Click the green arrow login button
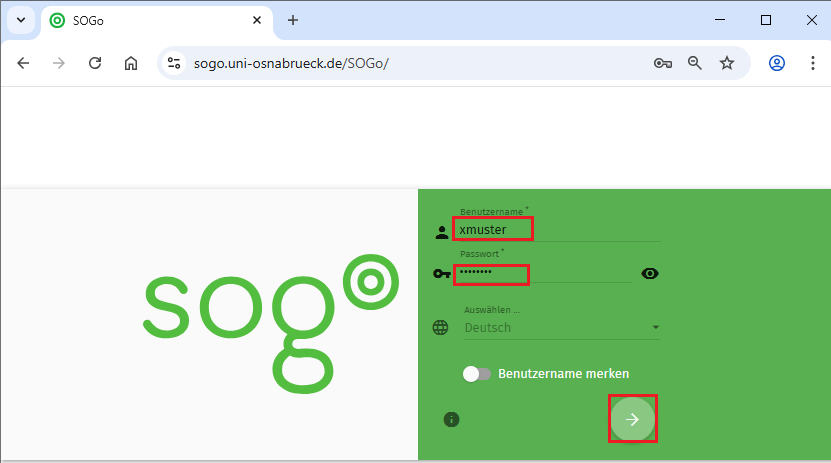 click(632, 419)
